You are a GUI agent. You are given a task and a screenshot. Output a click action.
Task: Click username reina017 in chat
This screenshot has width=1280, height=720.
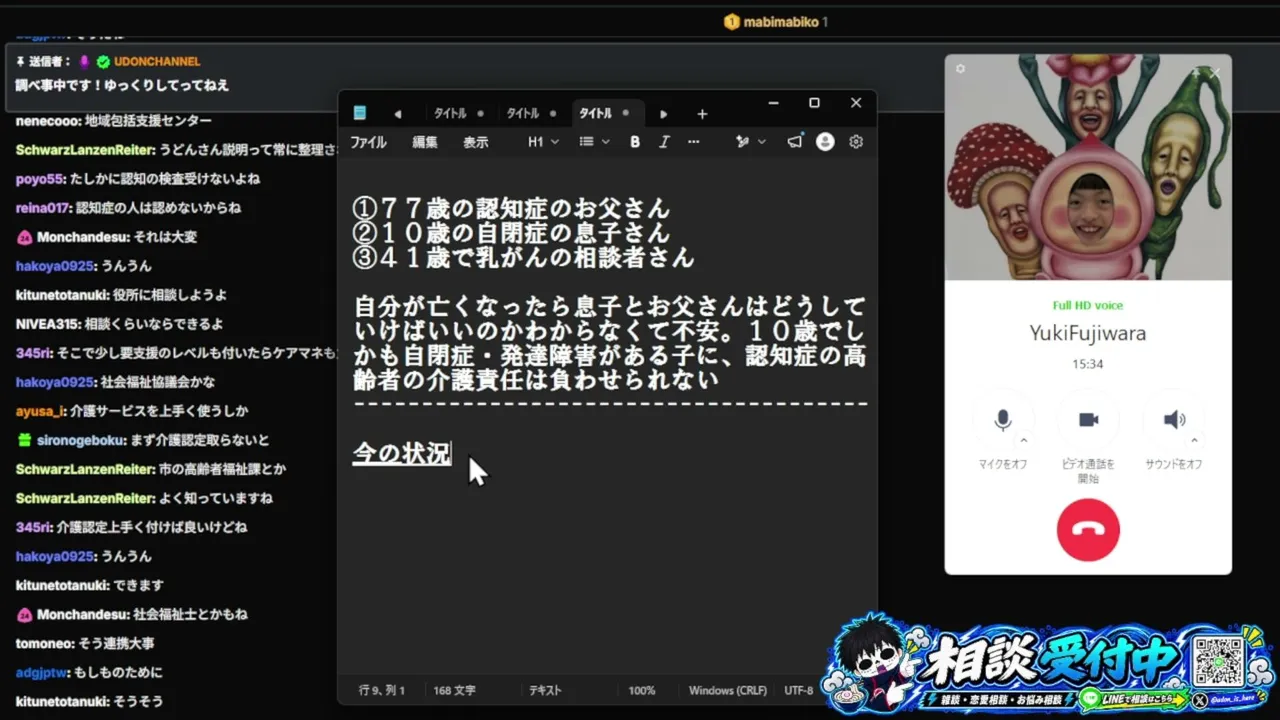[x=43, y=208]
